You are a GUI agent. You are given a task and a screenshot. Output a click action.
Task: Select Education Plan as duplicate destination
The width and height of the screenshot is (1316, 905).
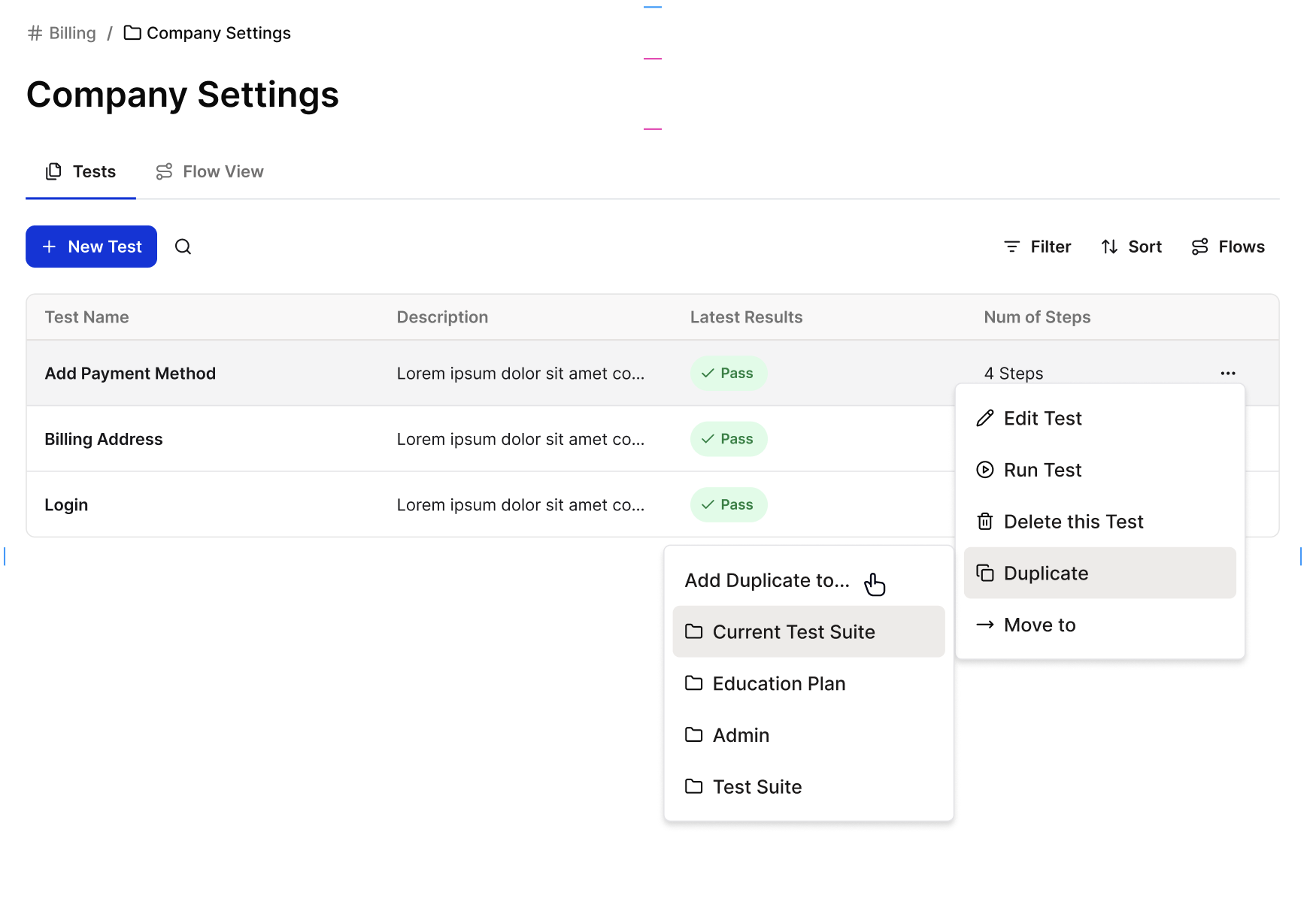(x=778, y=683)
